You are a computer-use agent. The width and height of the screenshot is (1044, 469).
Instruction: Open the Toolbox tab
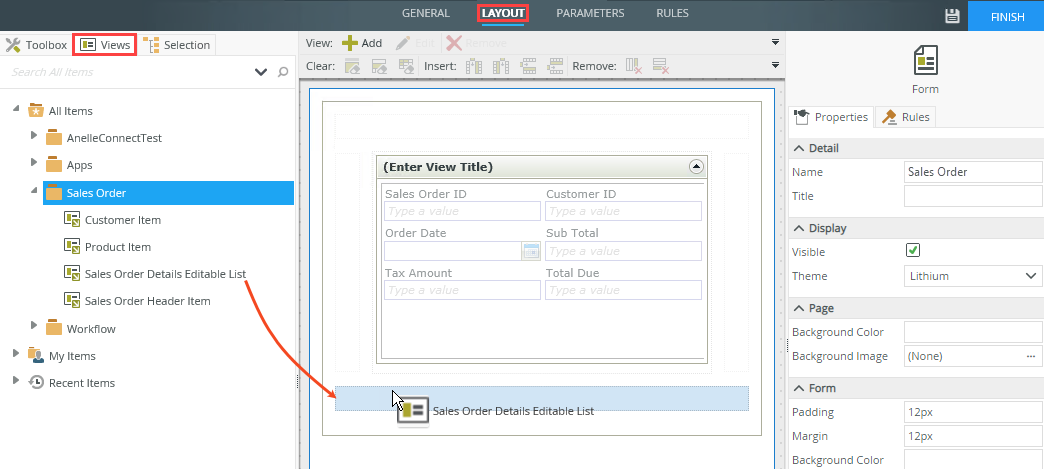coord(37,45)
